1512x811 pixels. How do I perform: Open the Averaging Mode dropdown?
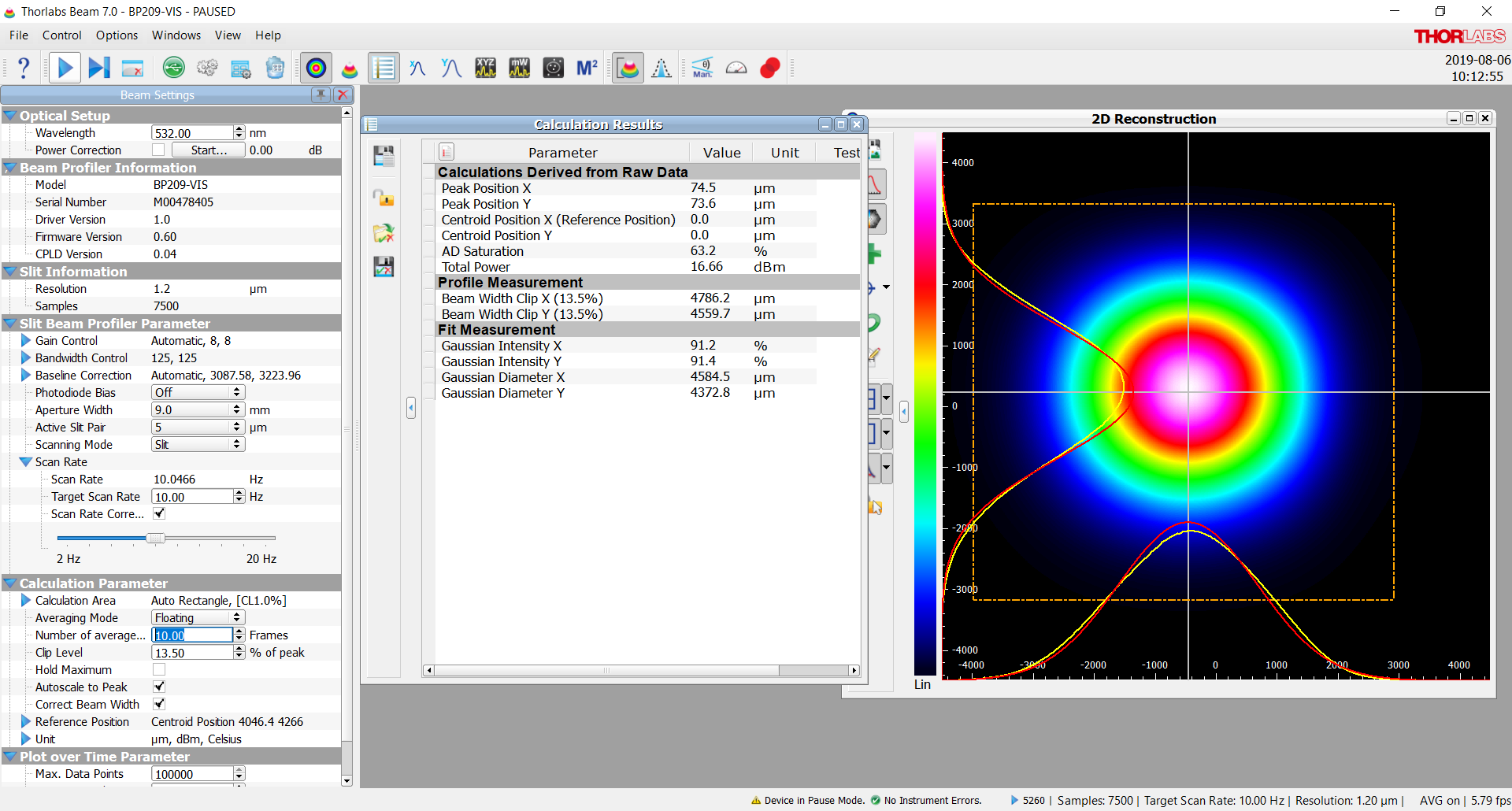[x=198, y=617]
